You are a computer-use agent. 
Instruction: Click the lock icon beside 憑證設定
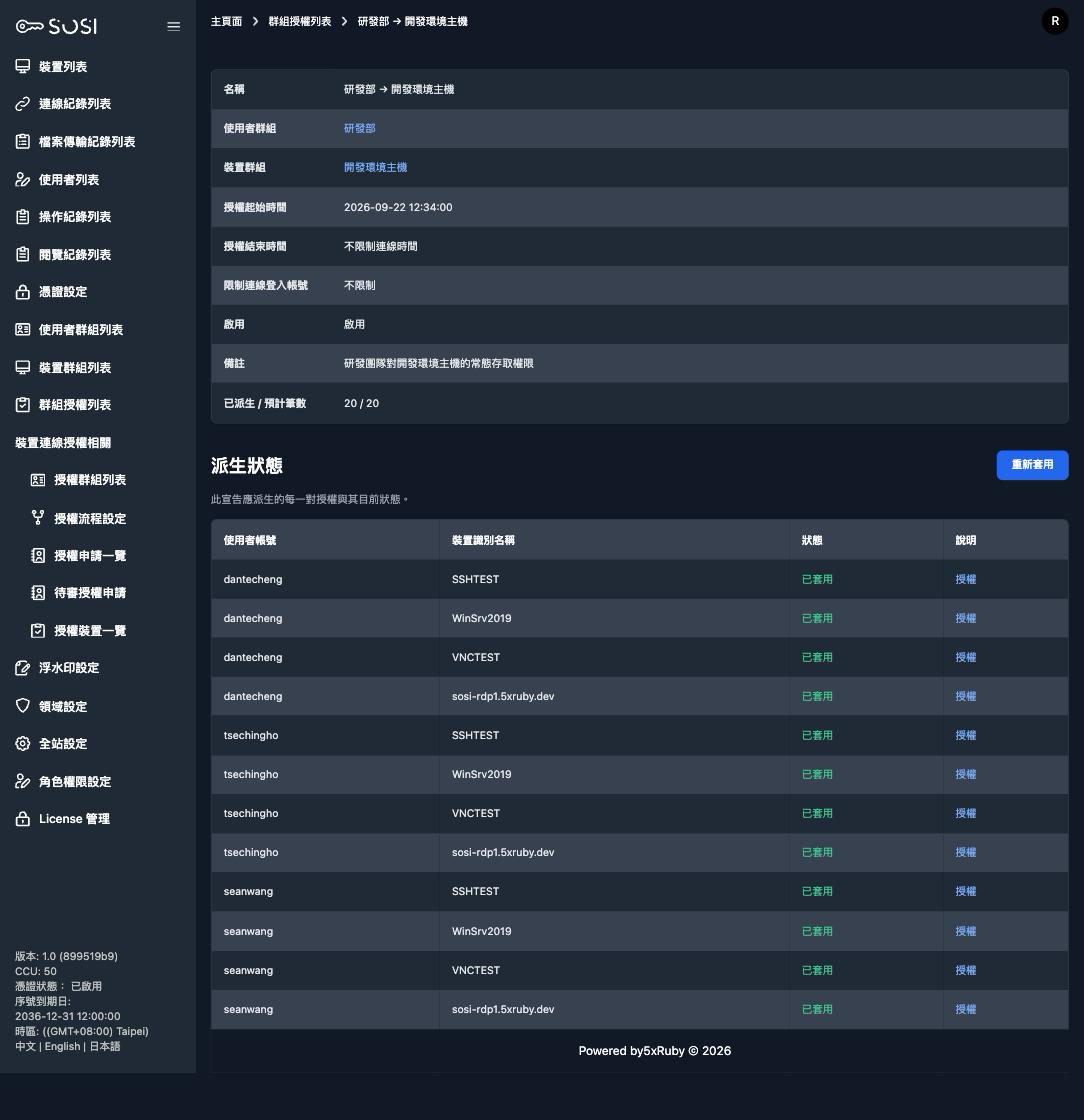pyautogui.click(x=23, y=291)
